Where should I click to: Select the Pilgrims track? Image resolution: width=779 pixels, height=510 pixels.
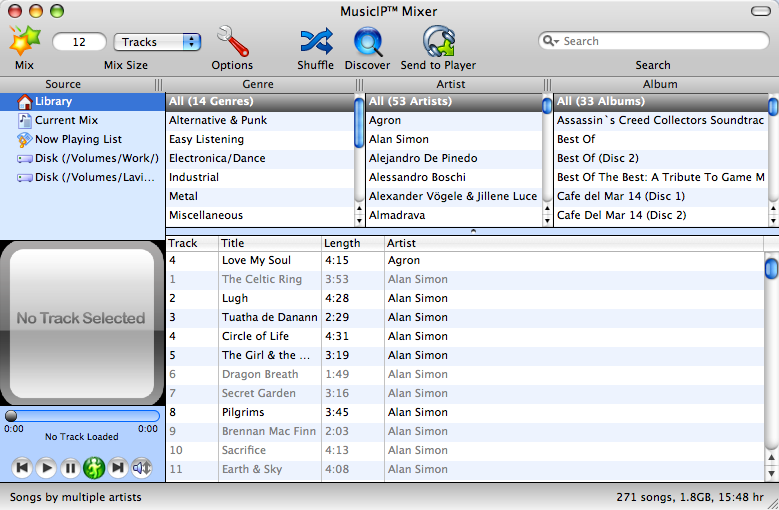point(465,412)
